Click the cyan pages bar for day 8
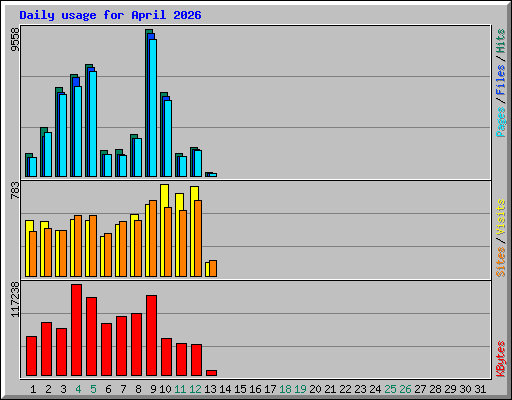Screen dimensions: 512x400 tap(138, 158)
